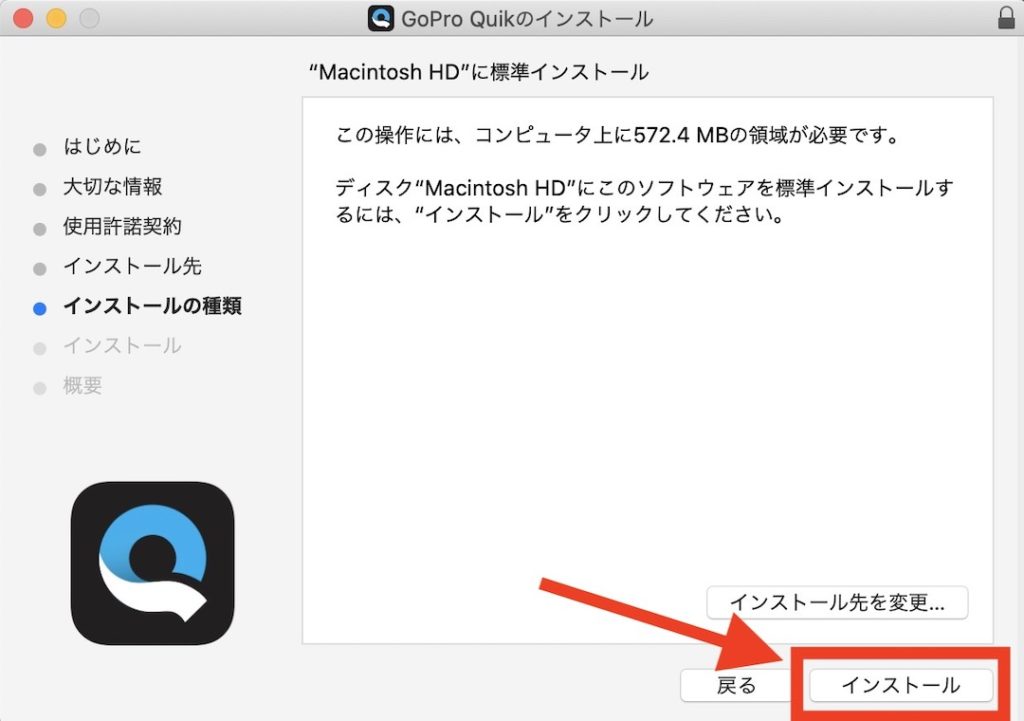Open インストール先を変更 dialog
The height and width of the screenshot is (721, 1024).
coord(837,603)
